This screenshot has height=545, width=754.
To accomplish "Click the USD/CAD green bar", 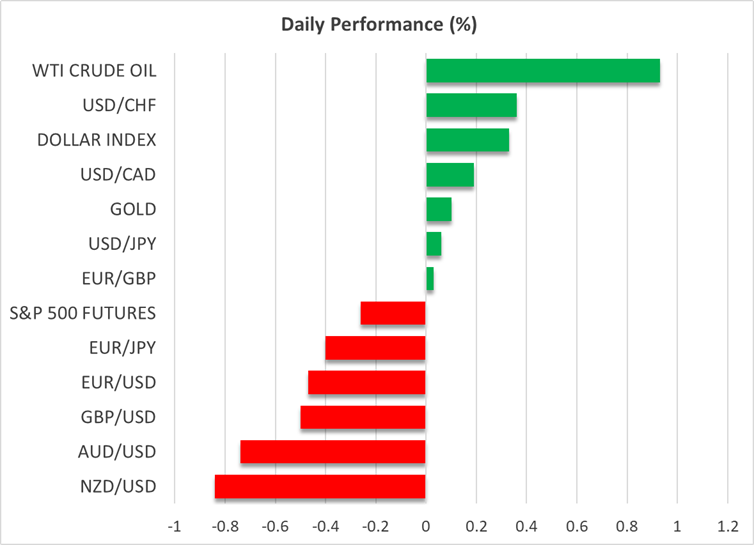I will [449, 175].
